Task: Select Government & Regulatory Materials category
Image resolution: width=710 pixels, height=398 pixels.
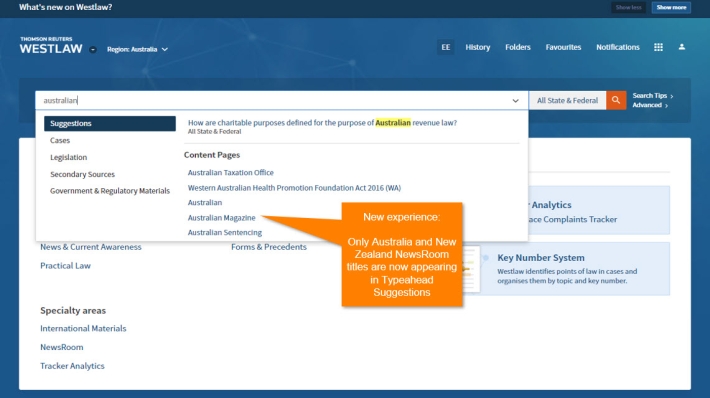Action: click(110, 191)
